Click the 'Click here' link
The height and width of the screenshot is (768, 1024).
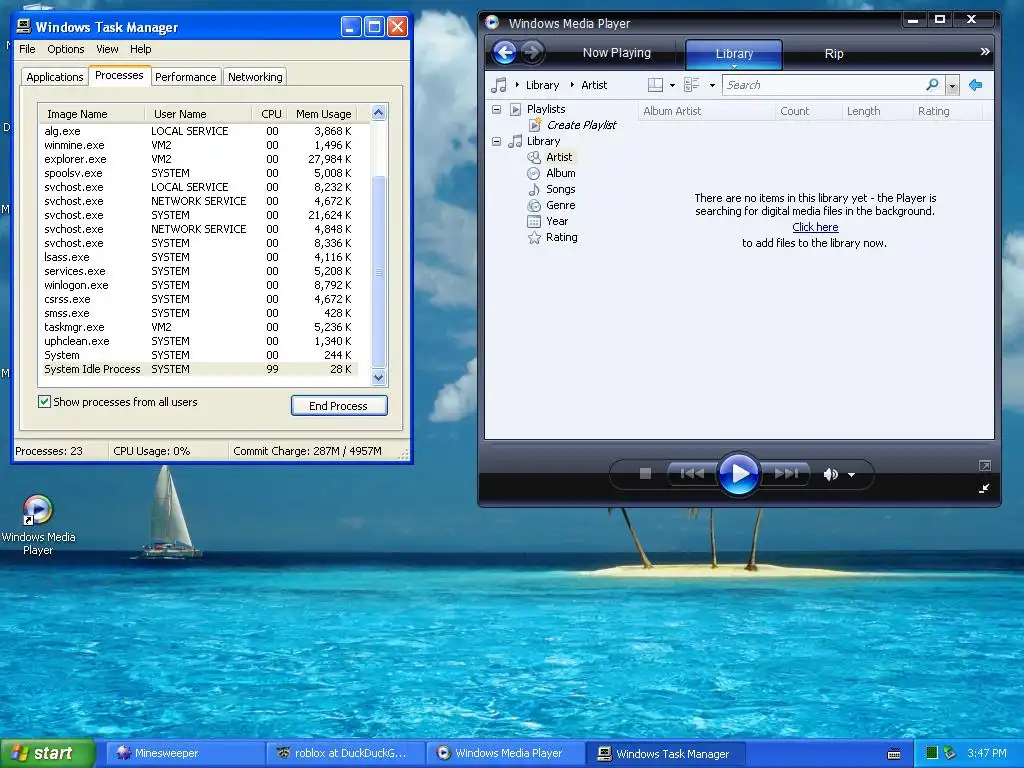(815, 227)
